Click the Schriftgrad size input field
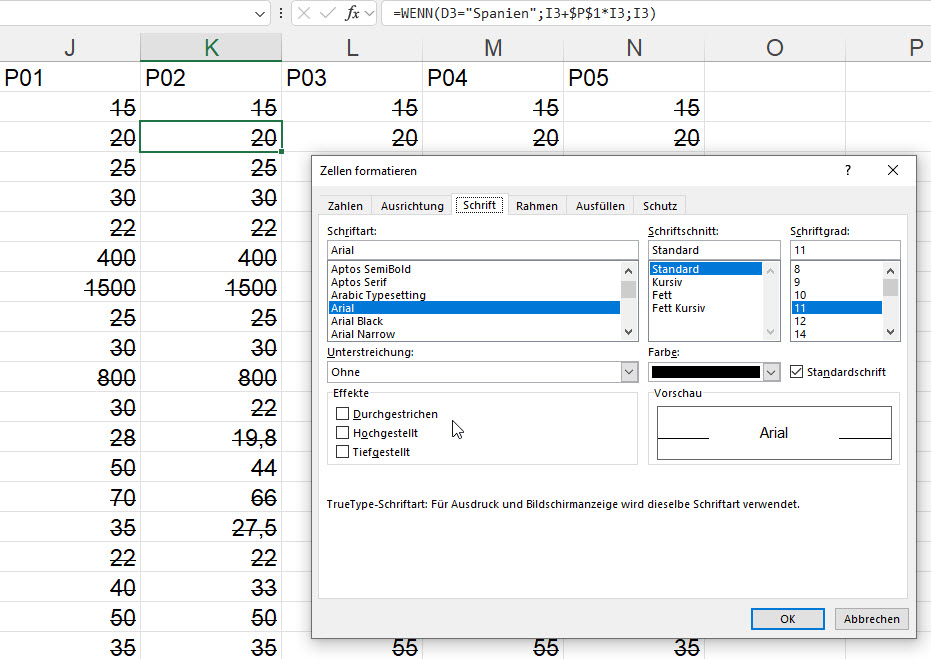 click(845, 250)
